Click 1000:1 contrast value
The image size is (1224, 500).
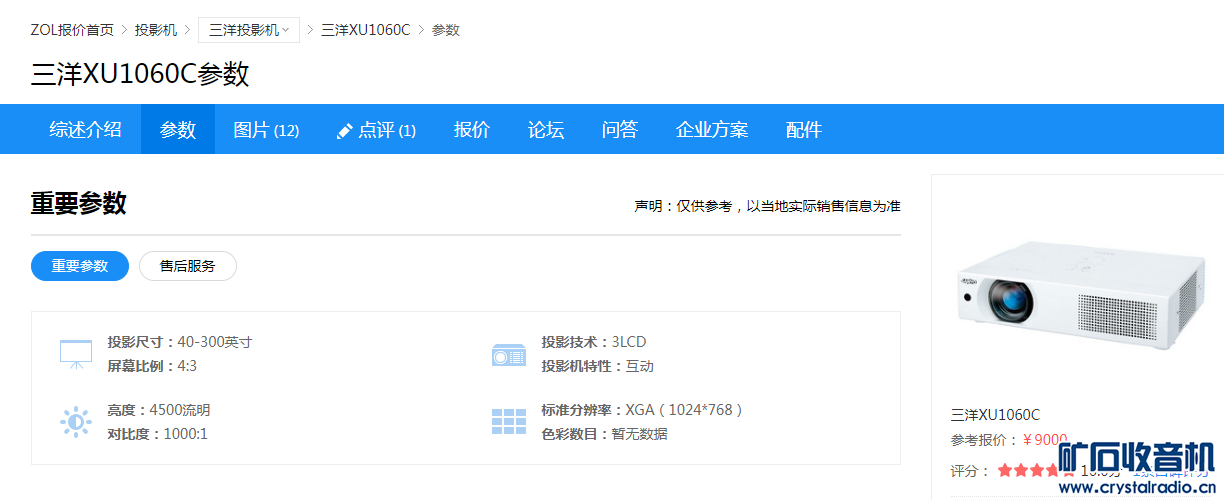coord(186,434)
